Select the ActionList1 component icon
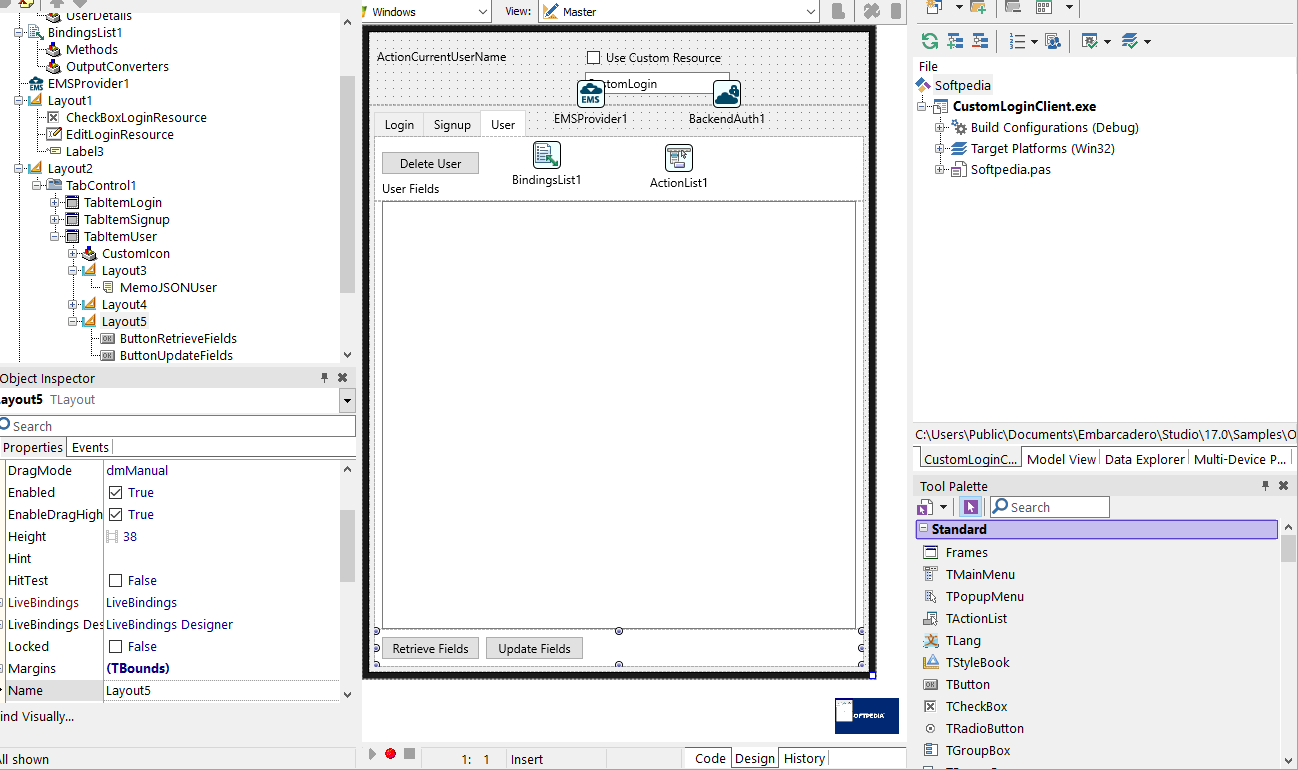This screenshot has height=770, width=1298. (679, 158)
